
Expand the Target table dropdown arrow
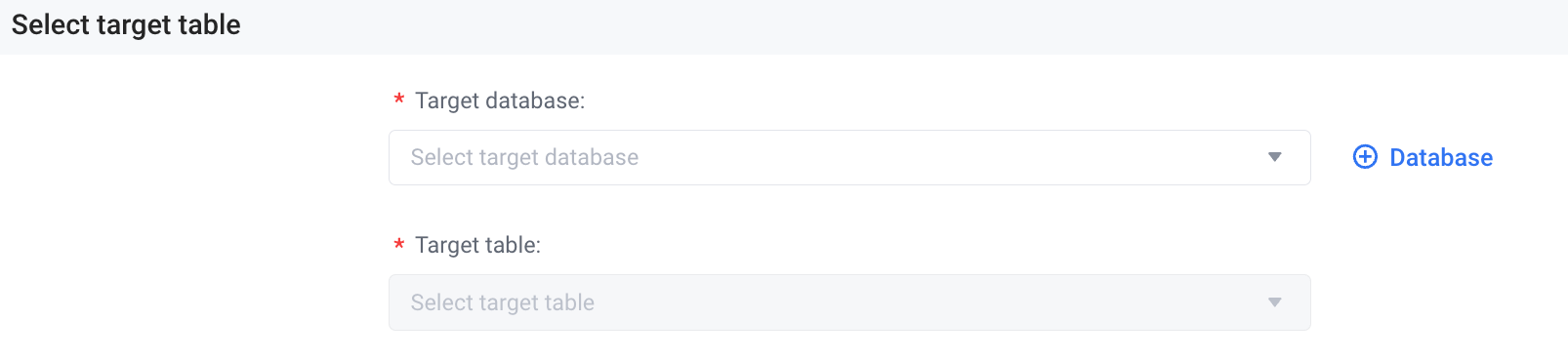[x=1274, y=302]
